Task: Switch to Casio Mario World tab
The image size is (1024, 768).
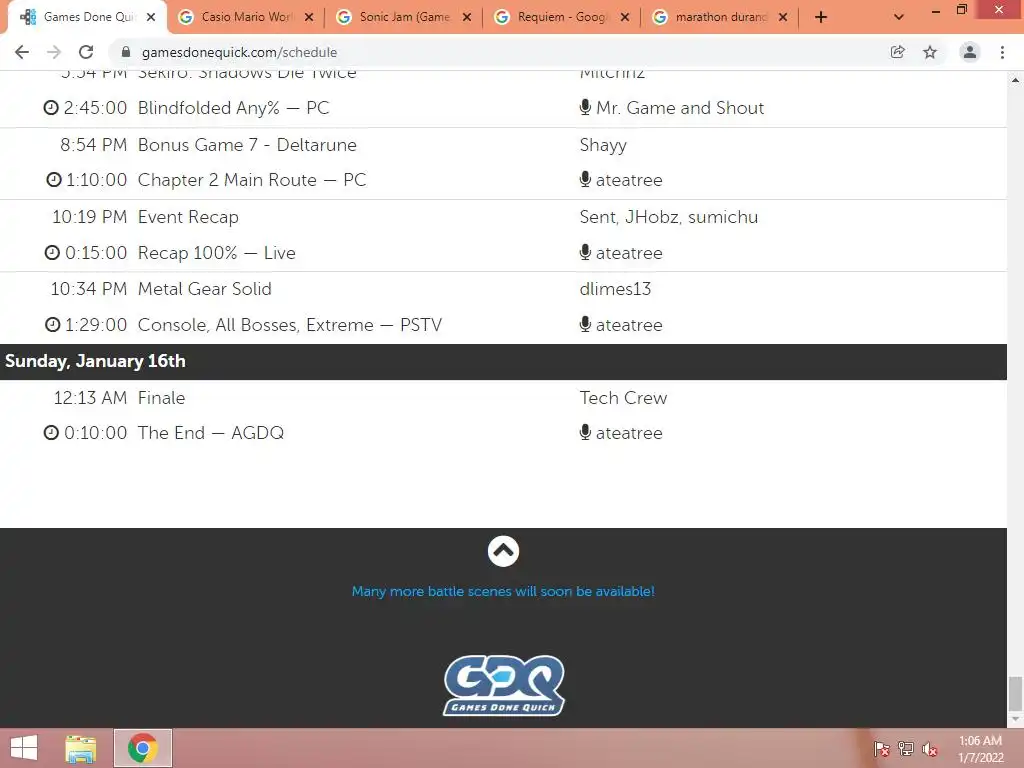Action: (247, 18)
